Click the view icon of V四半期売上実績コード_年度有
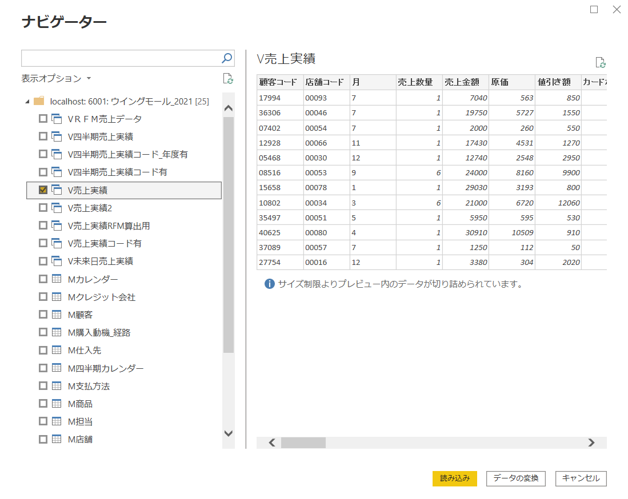Image resolution: width=628 pixels, height=499 pixels. click(57, 154)
